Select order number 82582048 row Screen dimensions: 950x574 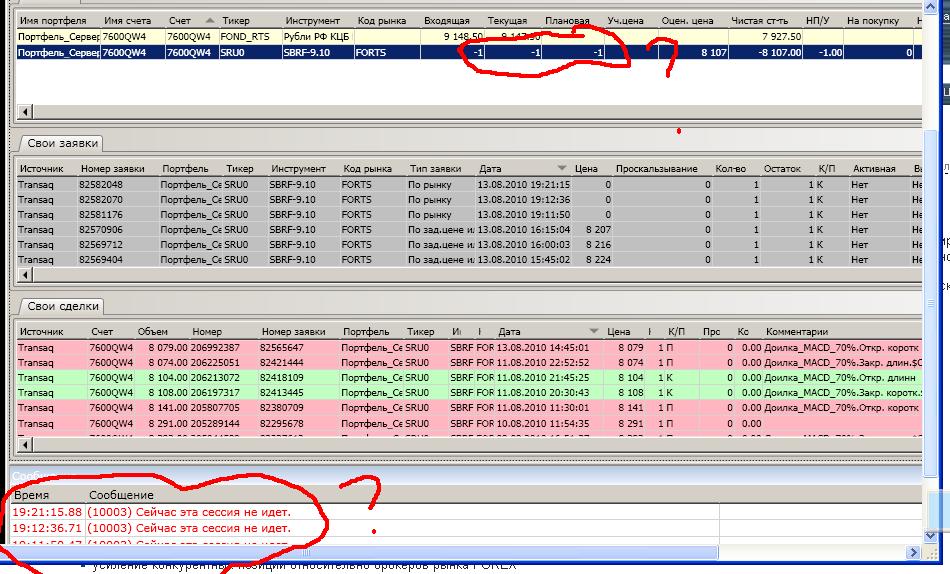300,185
